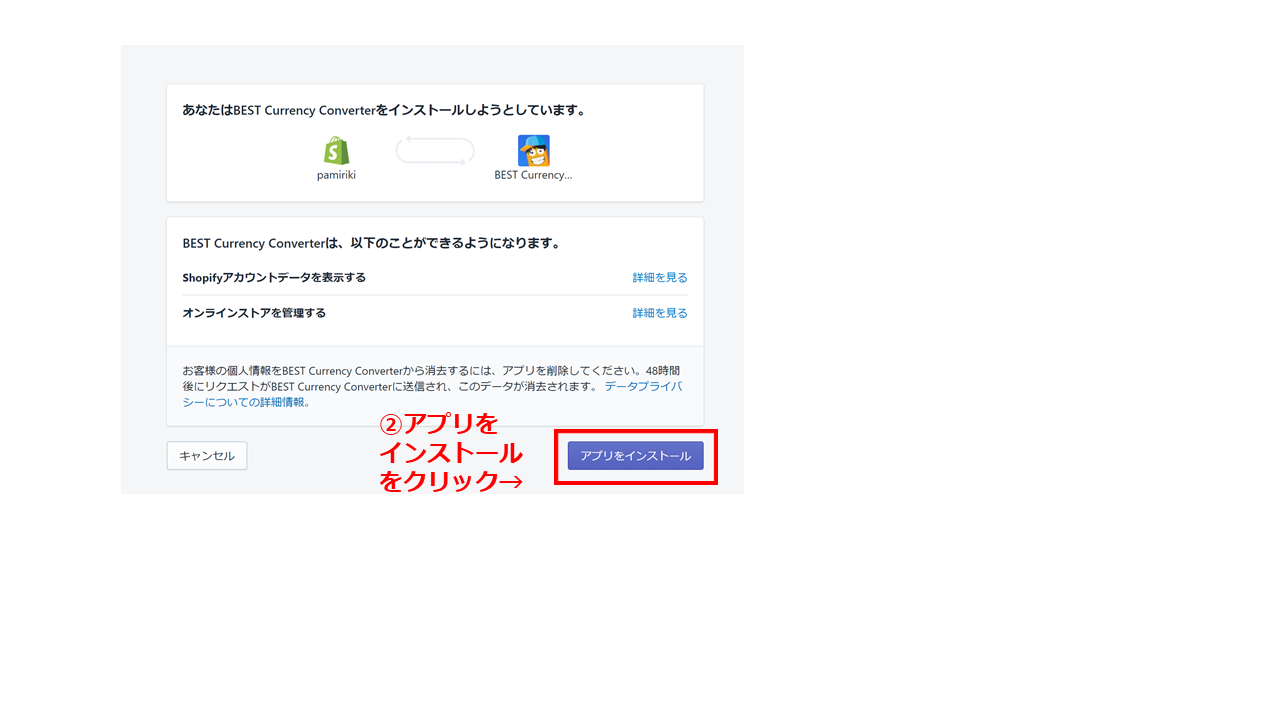
Task: Click the two-way arrows connection graphic
Action: [435, 151]
